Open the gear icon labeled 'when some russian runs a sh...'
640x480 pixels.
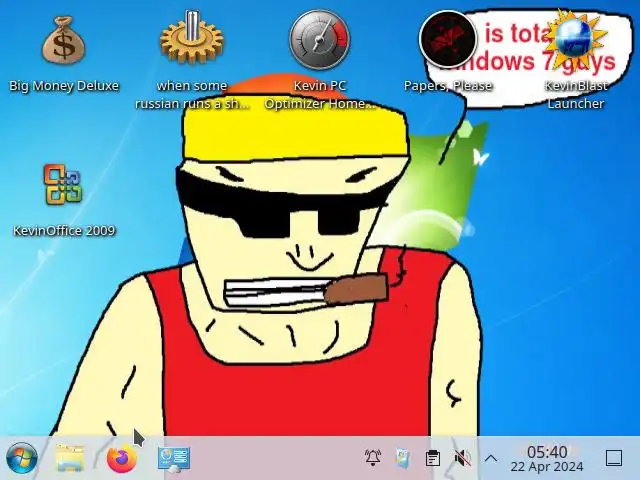click(x=191, y=38)
